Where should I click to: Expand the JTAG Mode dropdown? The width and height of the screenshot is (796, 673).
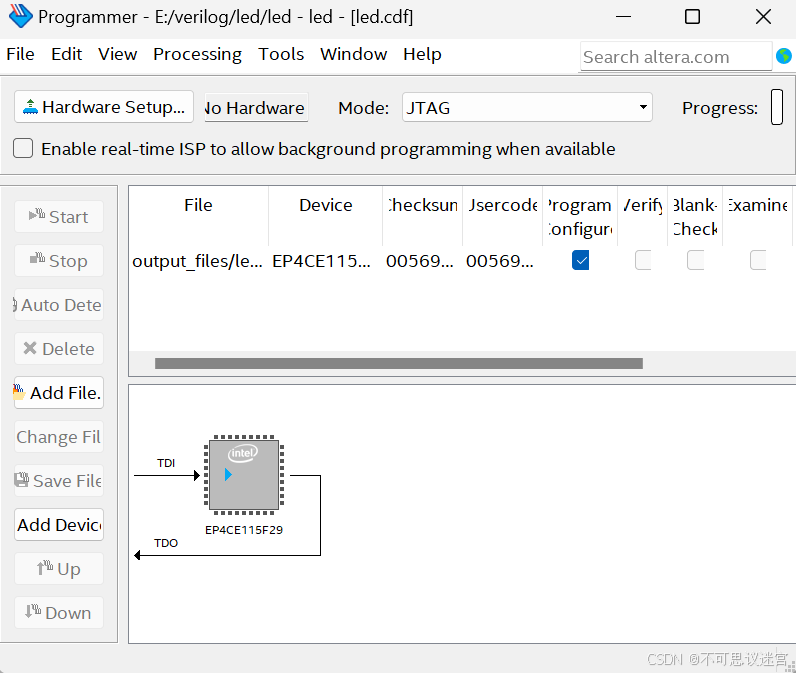click(527, 107)
